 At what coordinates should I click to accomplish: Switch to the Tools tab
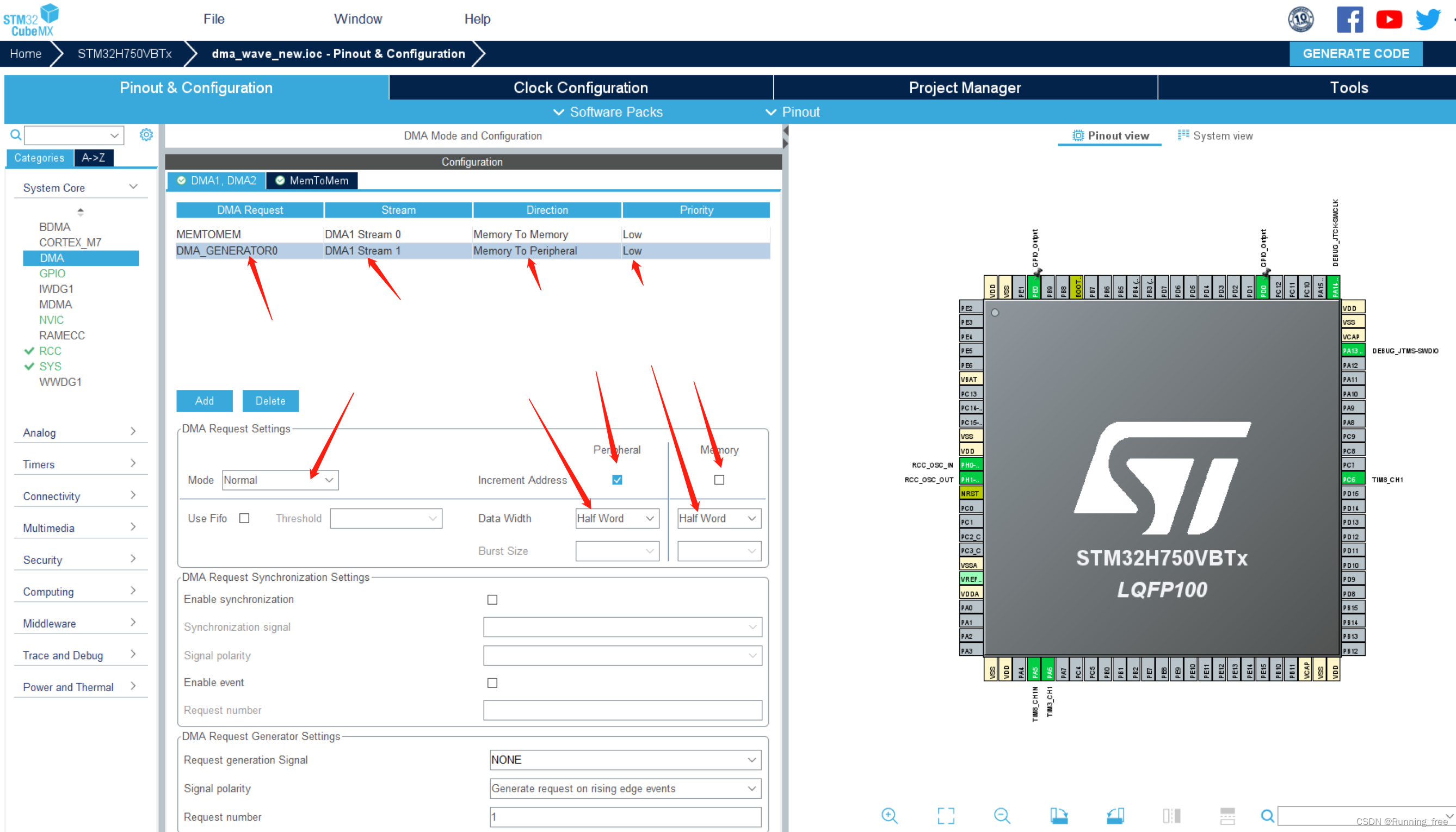(x=1349, y=88)
